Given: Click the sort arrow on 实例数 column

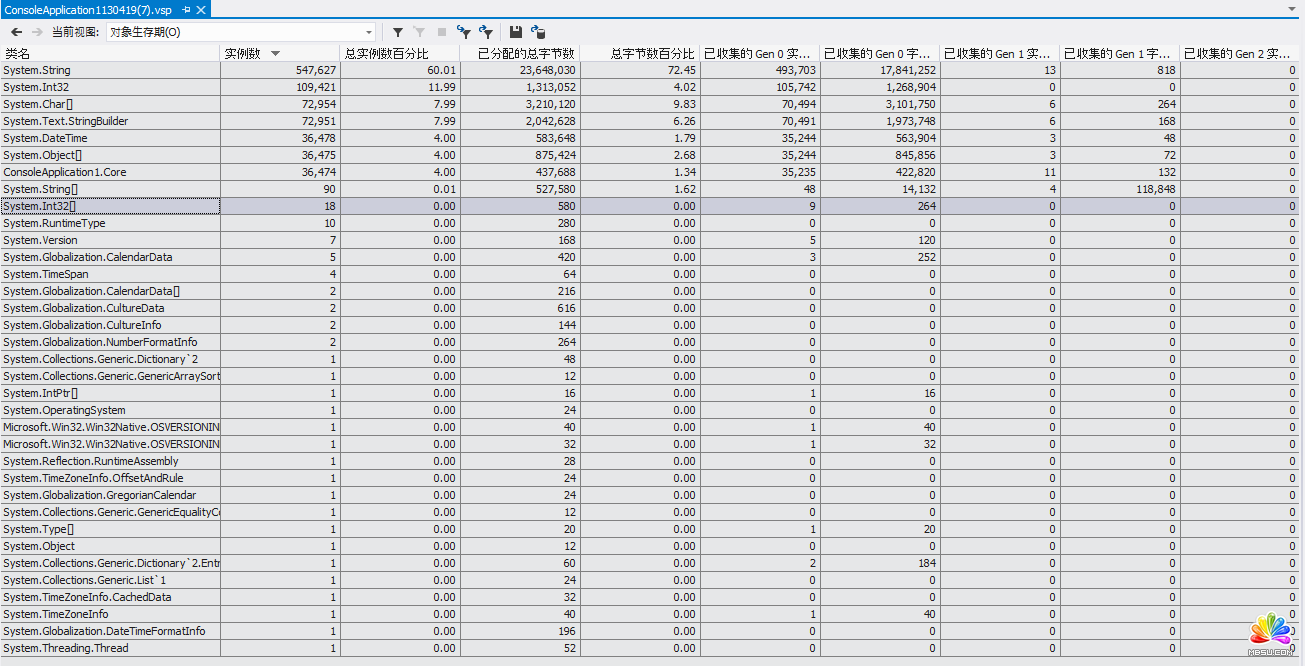Looking at the screenshot, I should point(275,53).
